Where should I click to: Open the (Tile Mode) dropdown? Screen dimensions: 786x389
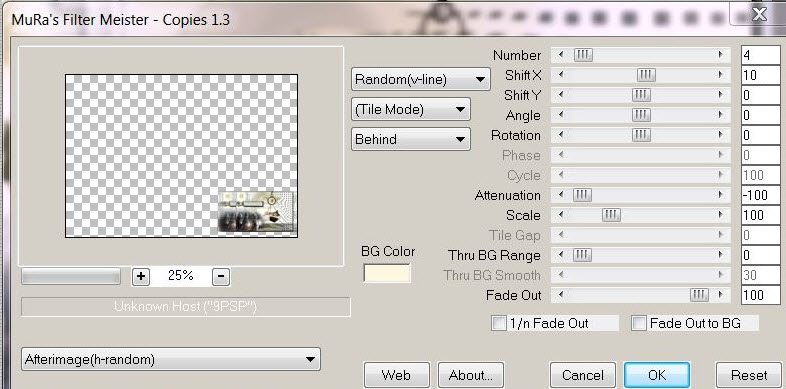coord(411,109)
